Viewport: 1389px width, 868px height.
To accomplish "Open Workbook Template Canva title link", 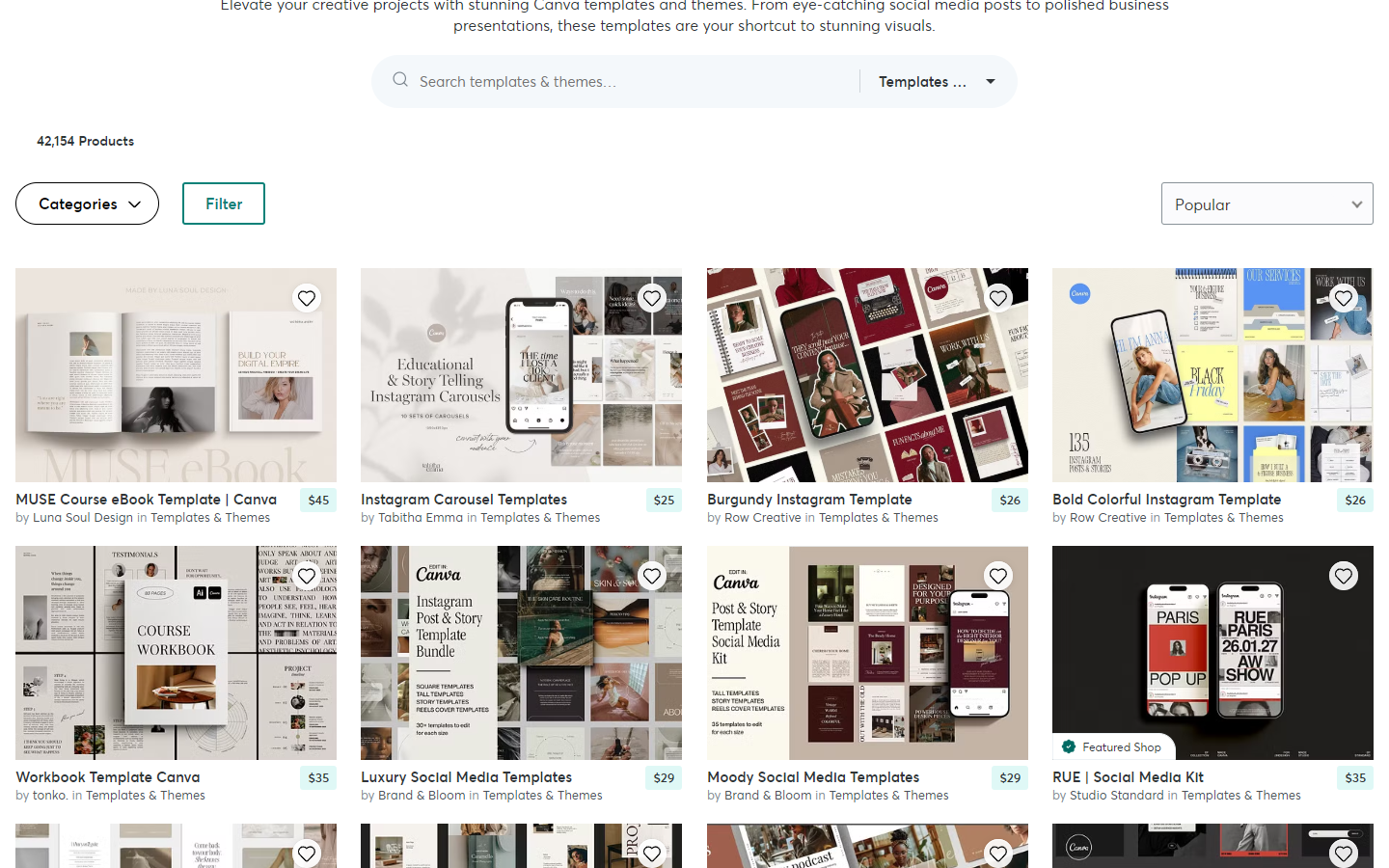I will click(x=108, y=777).
